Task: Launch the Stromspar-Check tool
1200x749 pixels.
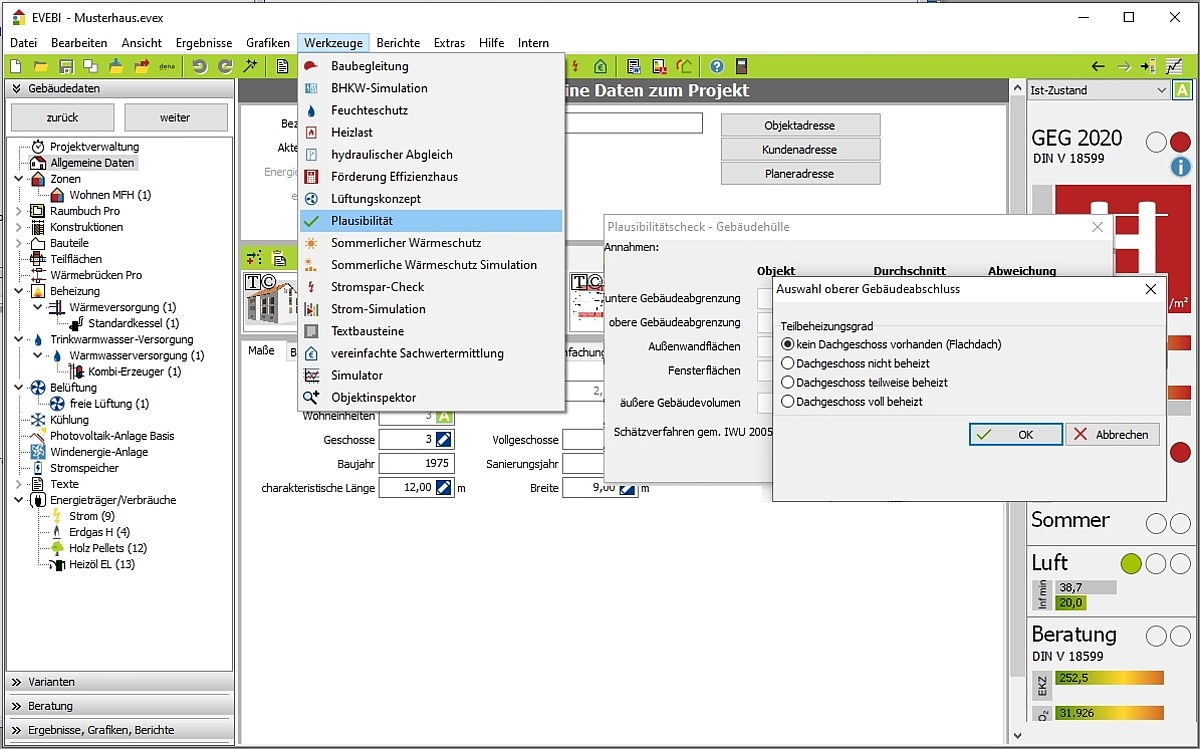Action: tap(431, 287)
